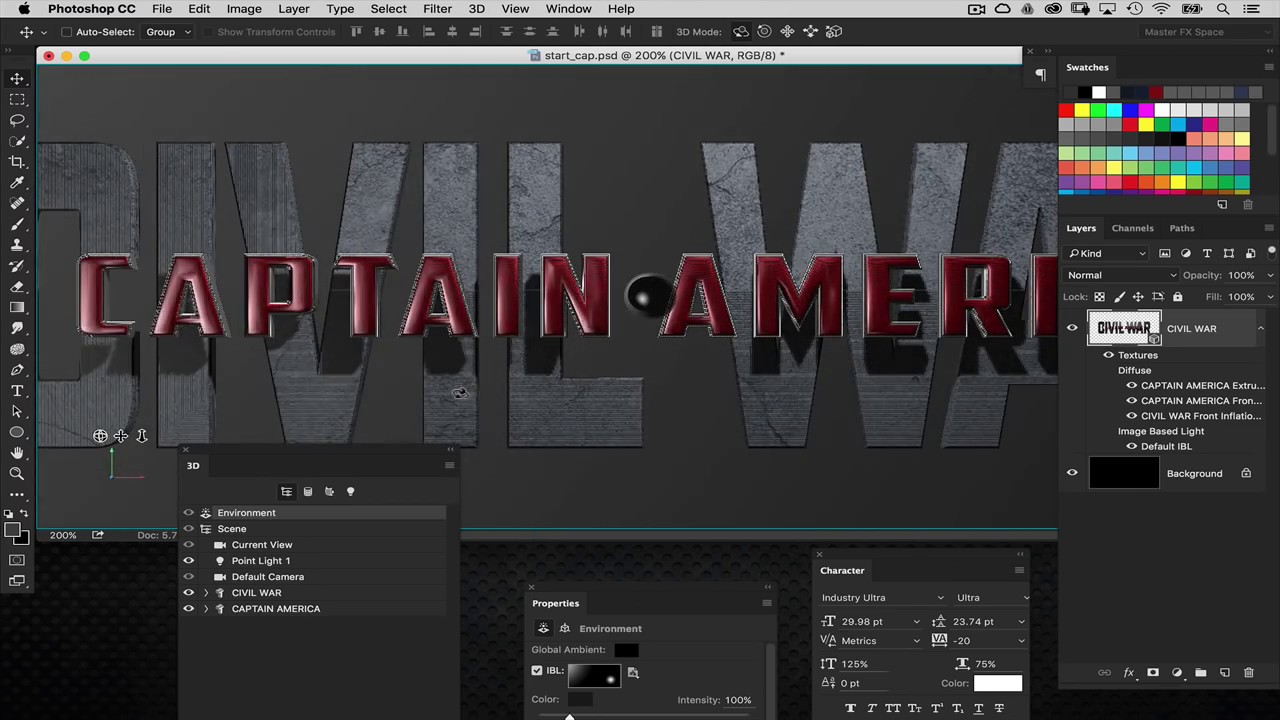Click Strikethrough button in Character panel

(997, 708)
